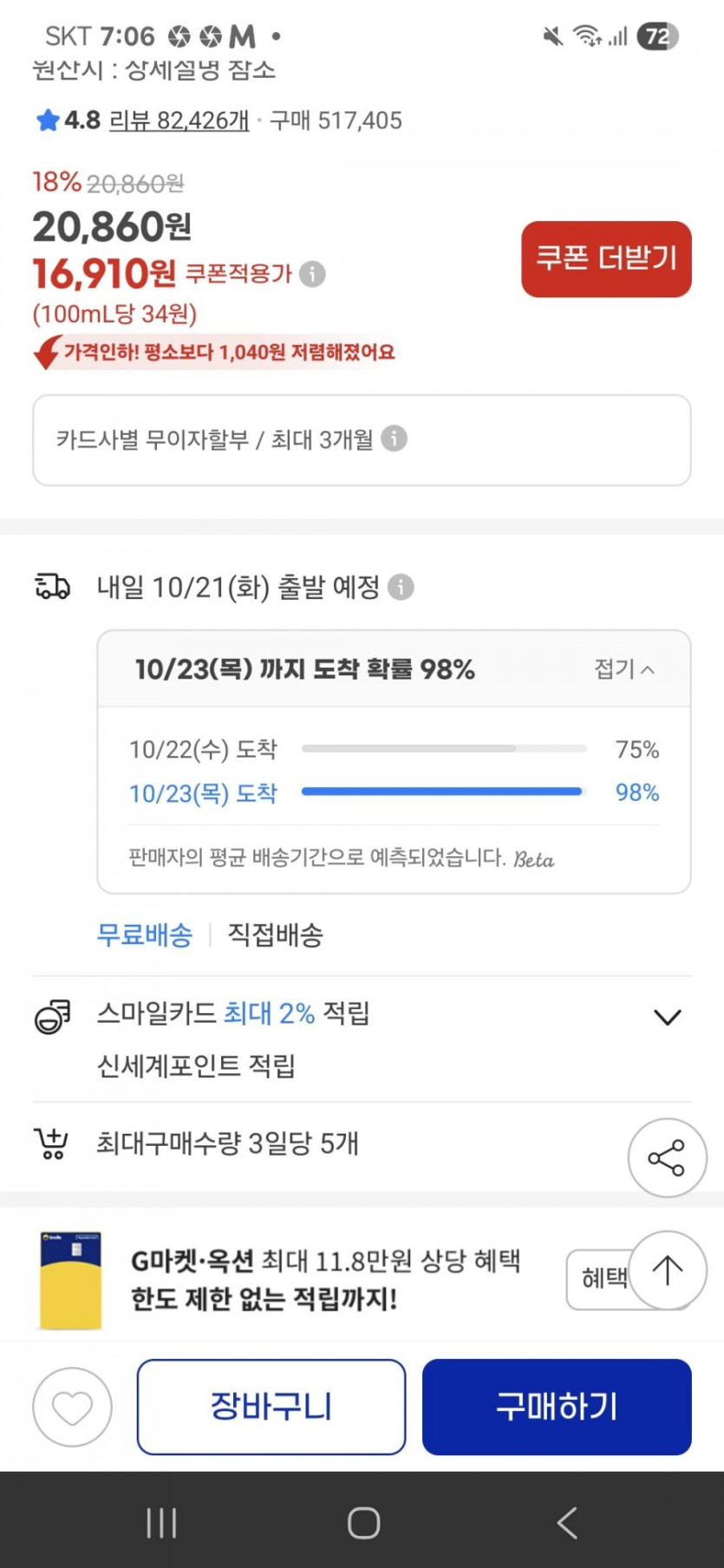Tap the delivery truck icon
724x1568 pixels.
click(52, 587)
